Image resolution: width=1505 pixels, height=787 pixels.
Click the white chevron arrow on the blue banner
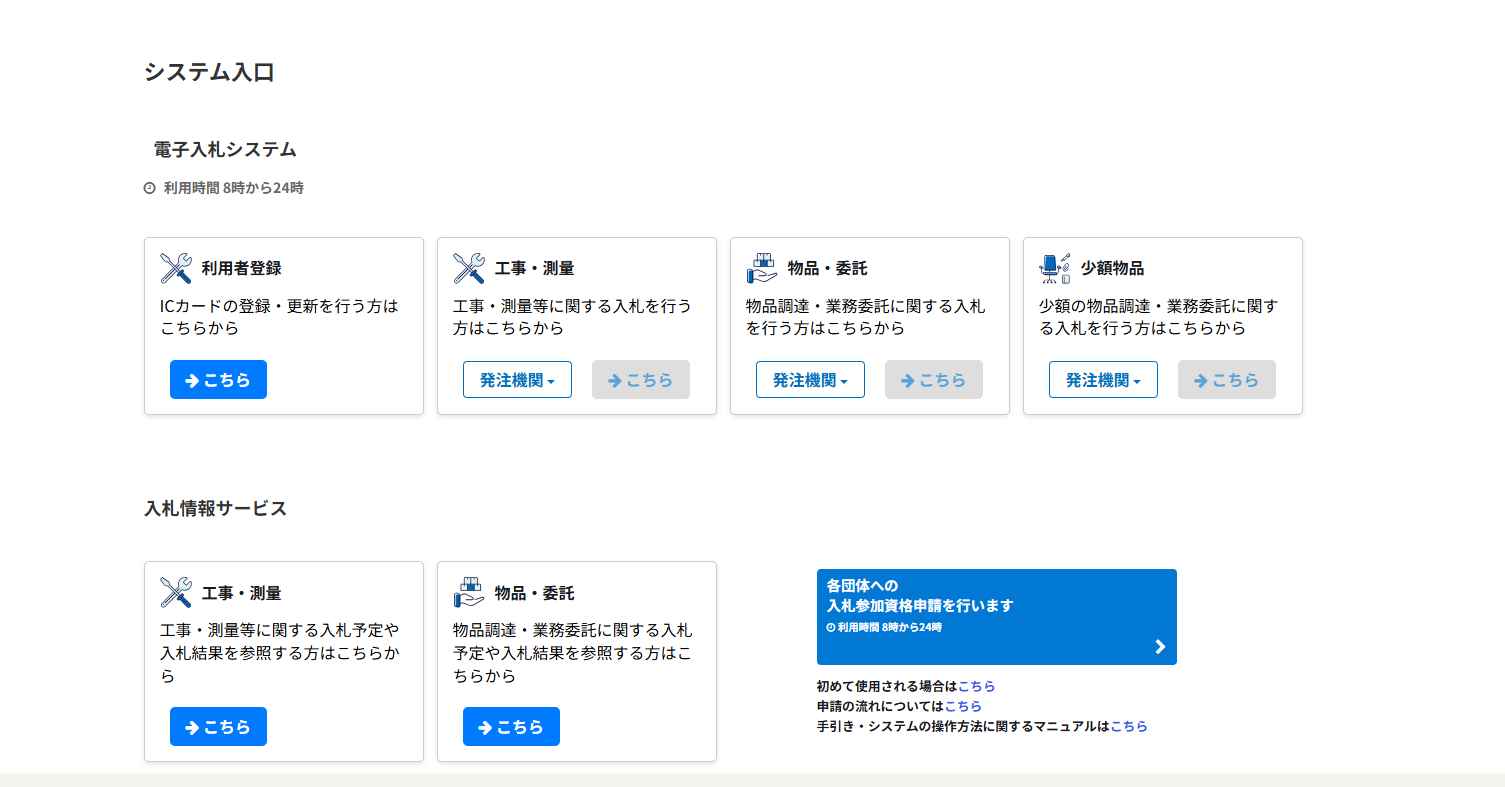[x=1160, y=646]
